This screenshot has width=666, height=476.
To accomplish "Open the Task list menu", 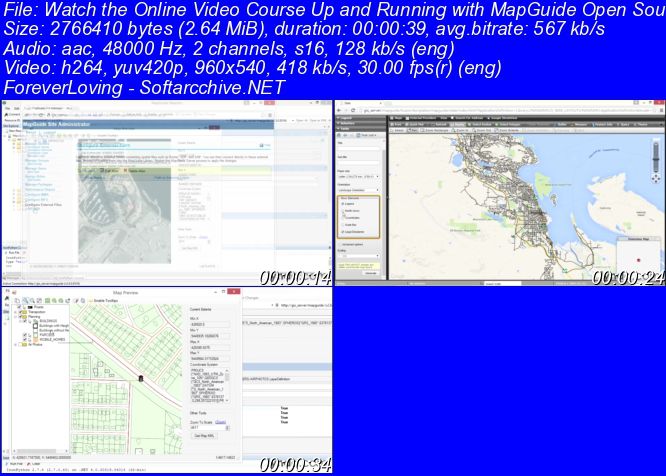I will [x=367, y=135].
